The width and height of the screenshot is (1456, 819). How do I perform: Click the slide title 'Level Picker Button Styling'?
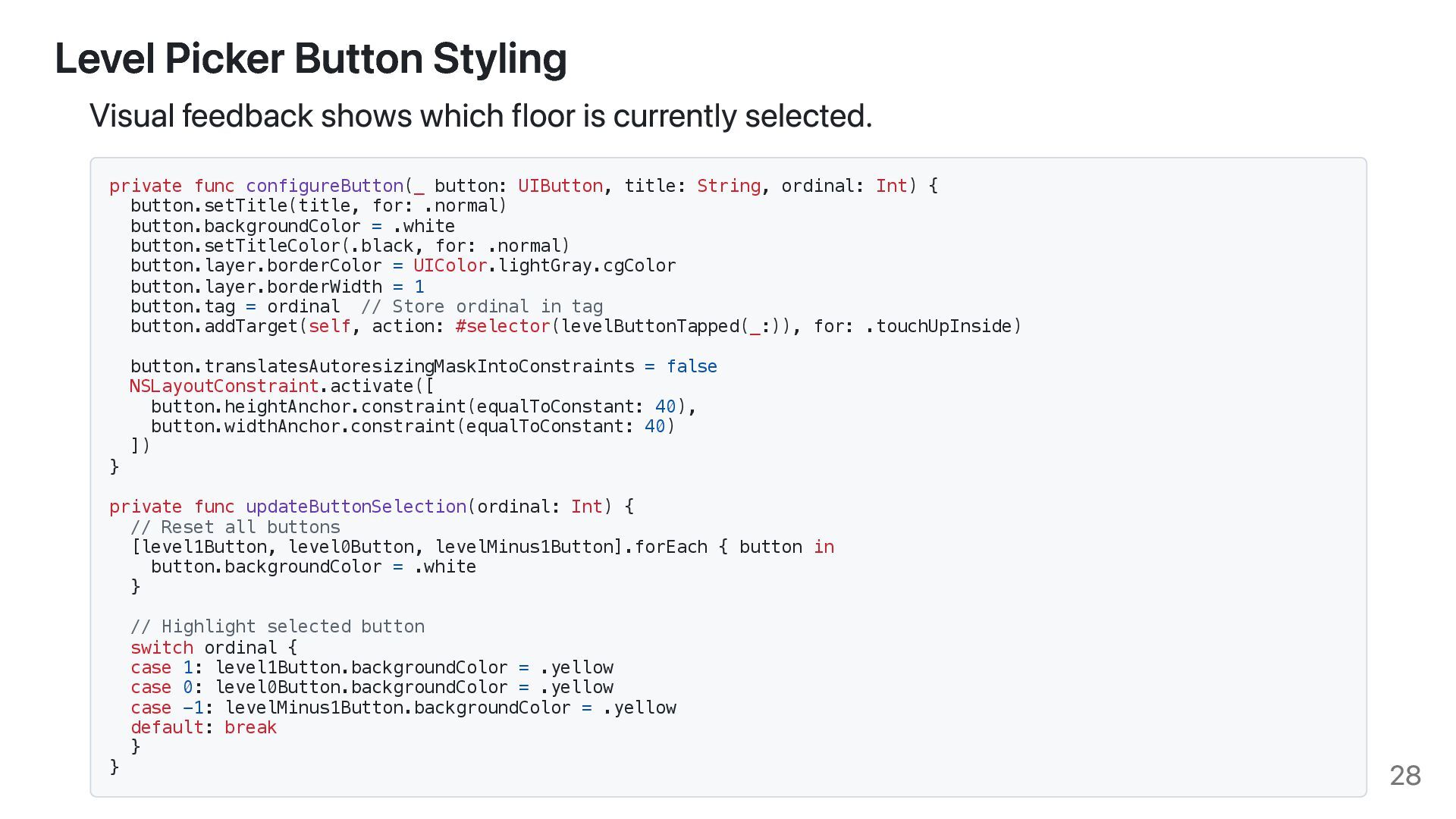[310, 58]
